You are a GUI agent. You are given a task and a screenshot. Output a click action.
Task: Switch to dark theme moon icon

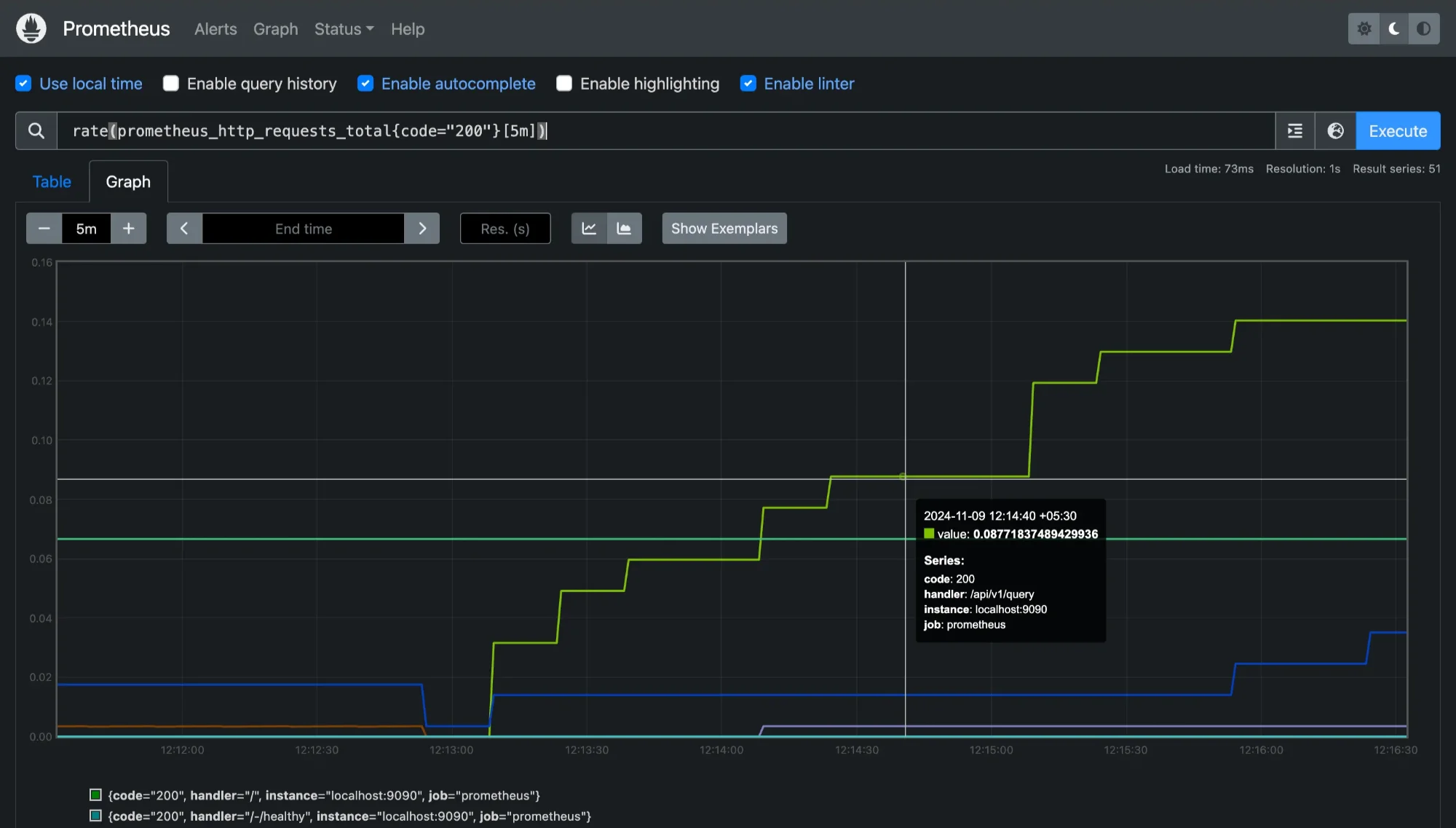1394,29
